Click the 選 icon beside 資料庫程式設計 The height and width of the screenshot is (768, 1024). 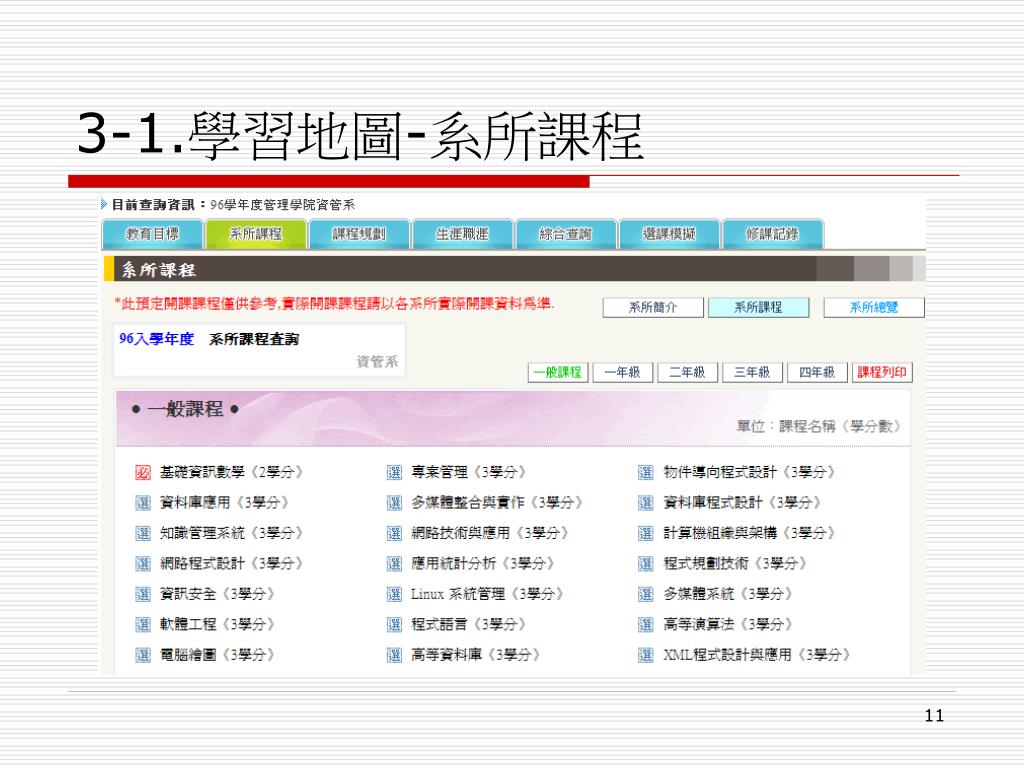click(x=646, y=503)
